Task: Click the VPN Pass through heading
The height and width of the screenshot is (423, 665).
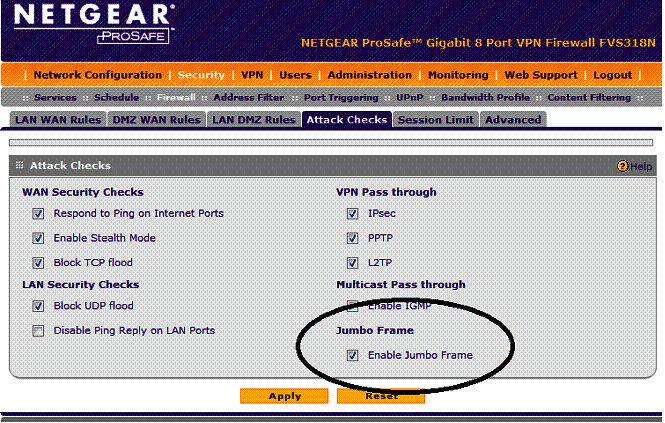Action: click(x=386, y=192)
